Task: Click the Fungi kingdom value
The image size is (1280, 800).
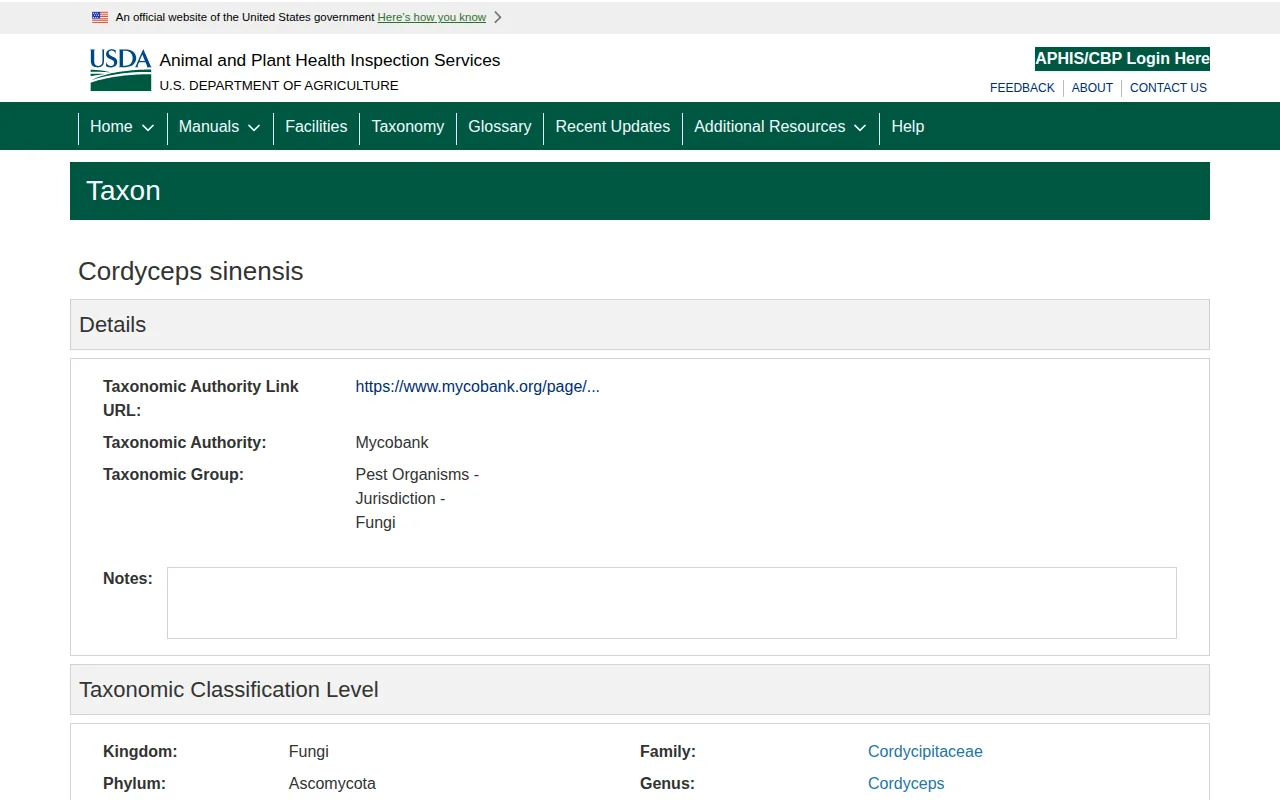Action: (309, 752)
